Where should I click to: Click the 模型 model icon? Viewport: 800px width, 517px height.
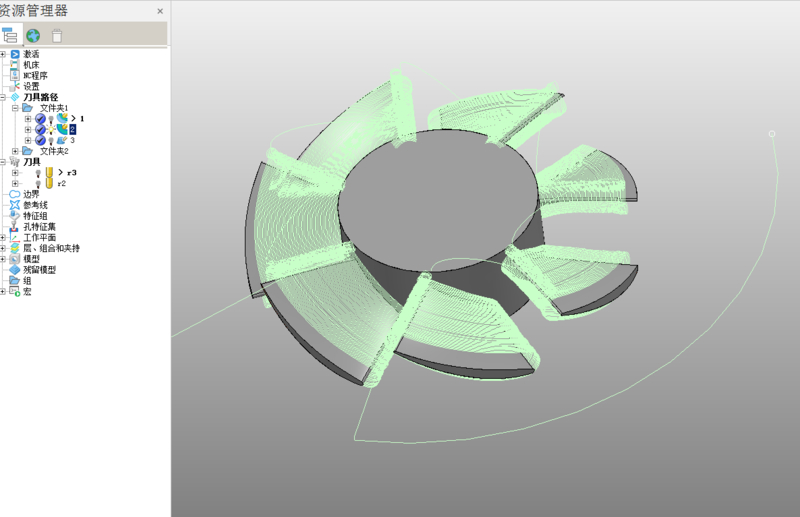click(x=15, y=259)
